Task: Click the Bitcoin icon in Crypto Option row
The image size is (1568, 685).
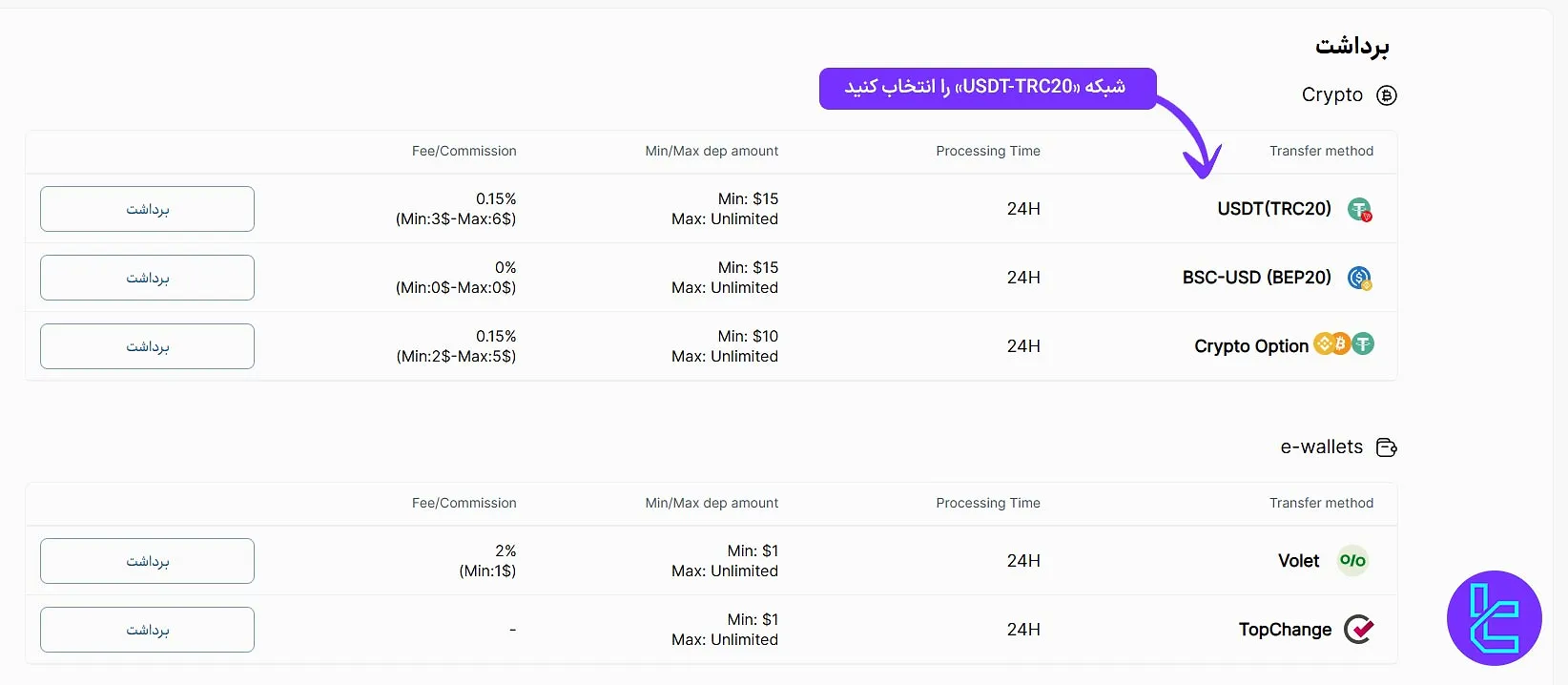Action: [x=1341, y=342]
